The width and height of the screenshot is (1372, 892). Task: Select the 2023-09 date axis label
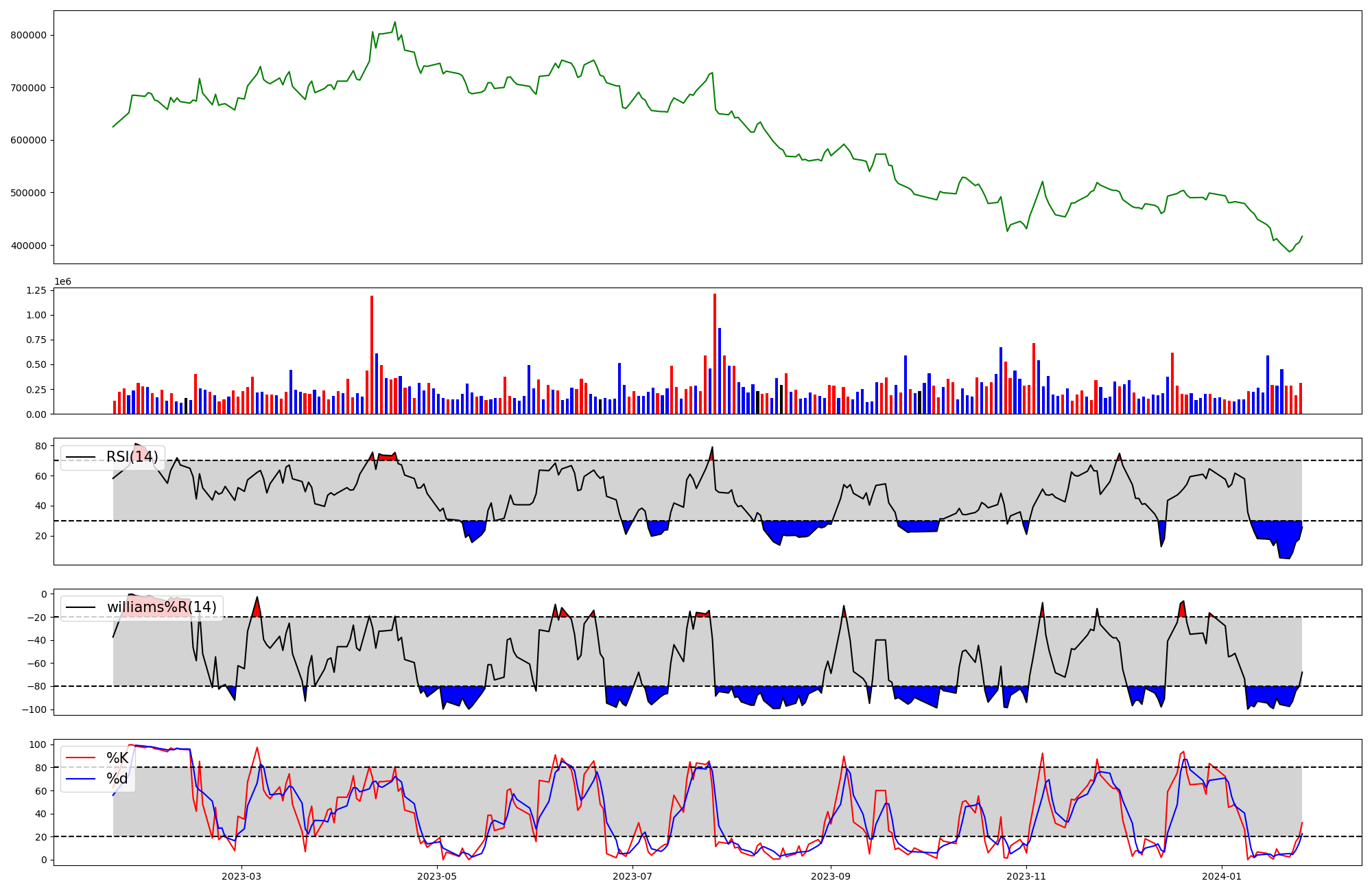tap(831, 876)
